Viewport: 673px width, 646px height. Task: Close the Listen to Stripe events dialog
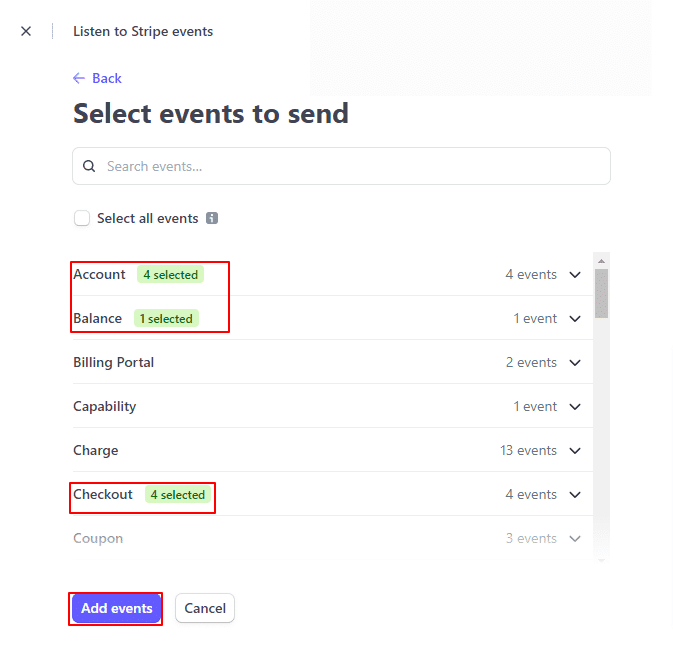click(26, 31)
